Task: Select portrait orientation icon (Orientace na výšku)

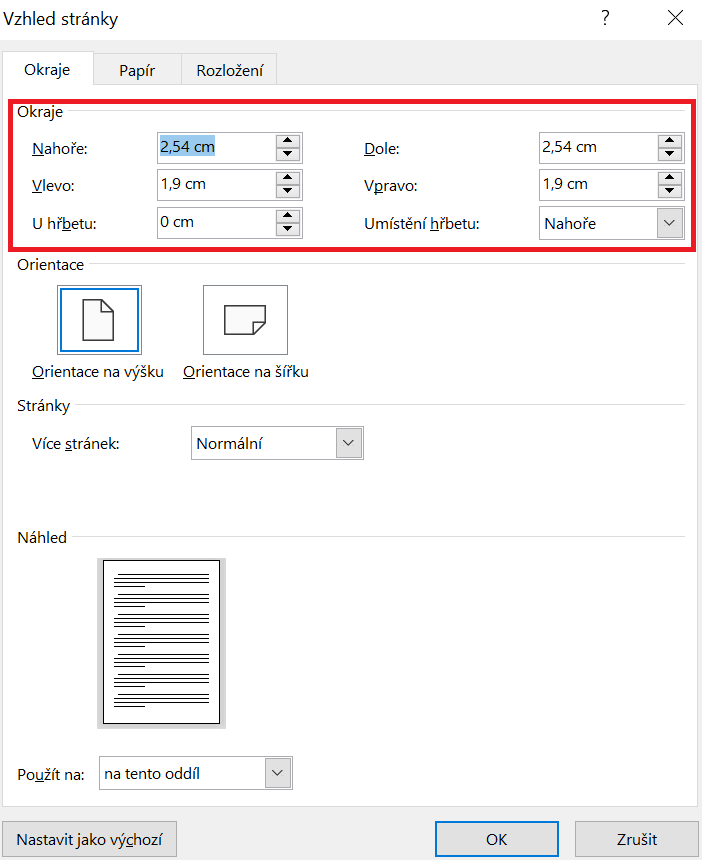Action: 99,320
